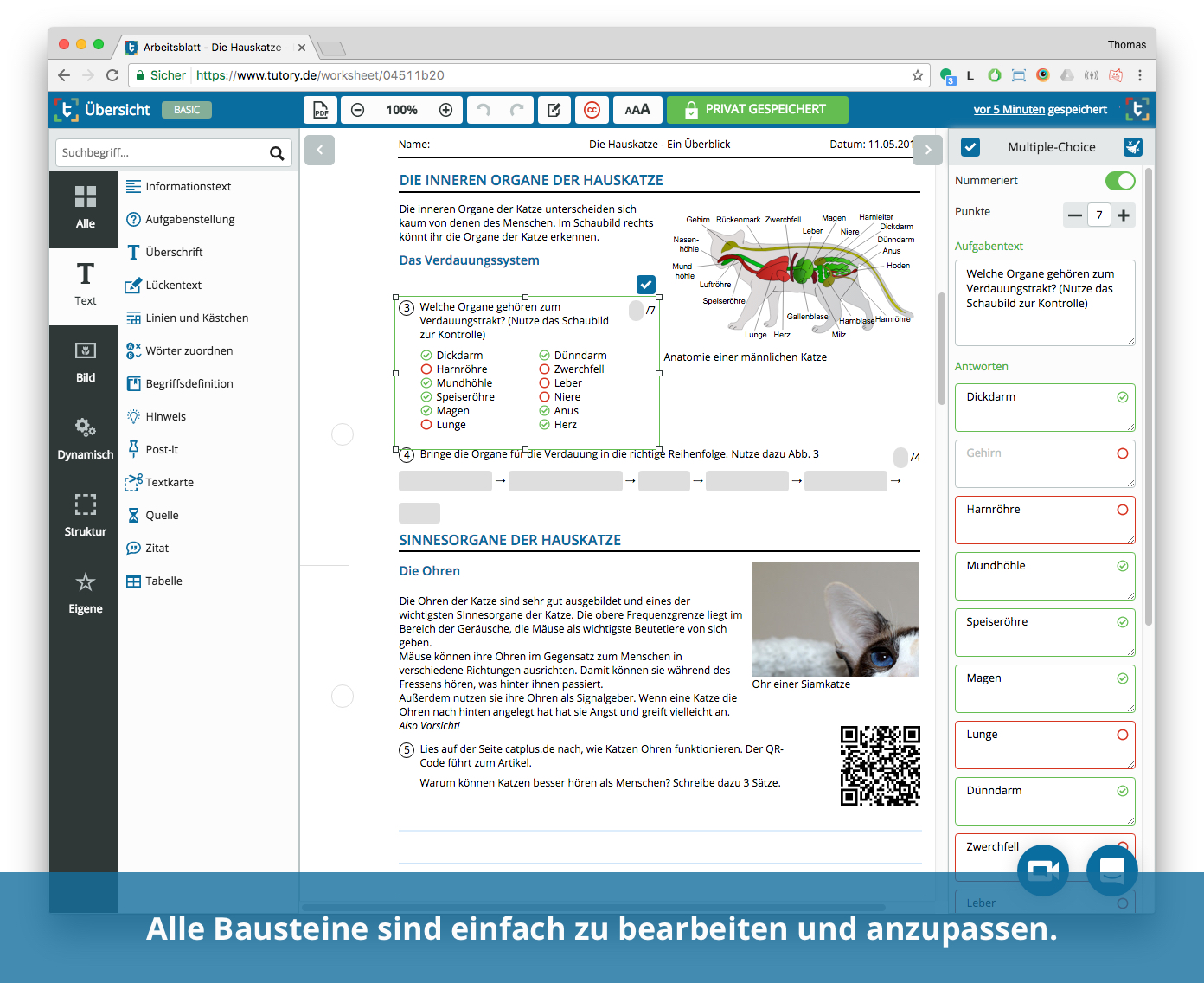Click the Suchbegriff search field
1204x983 pixels.
pos(162,153)
